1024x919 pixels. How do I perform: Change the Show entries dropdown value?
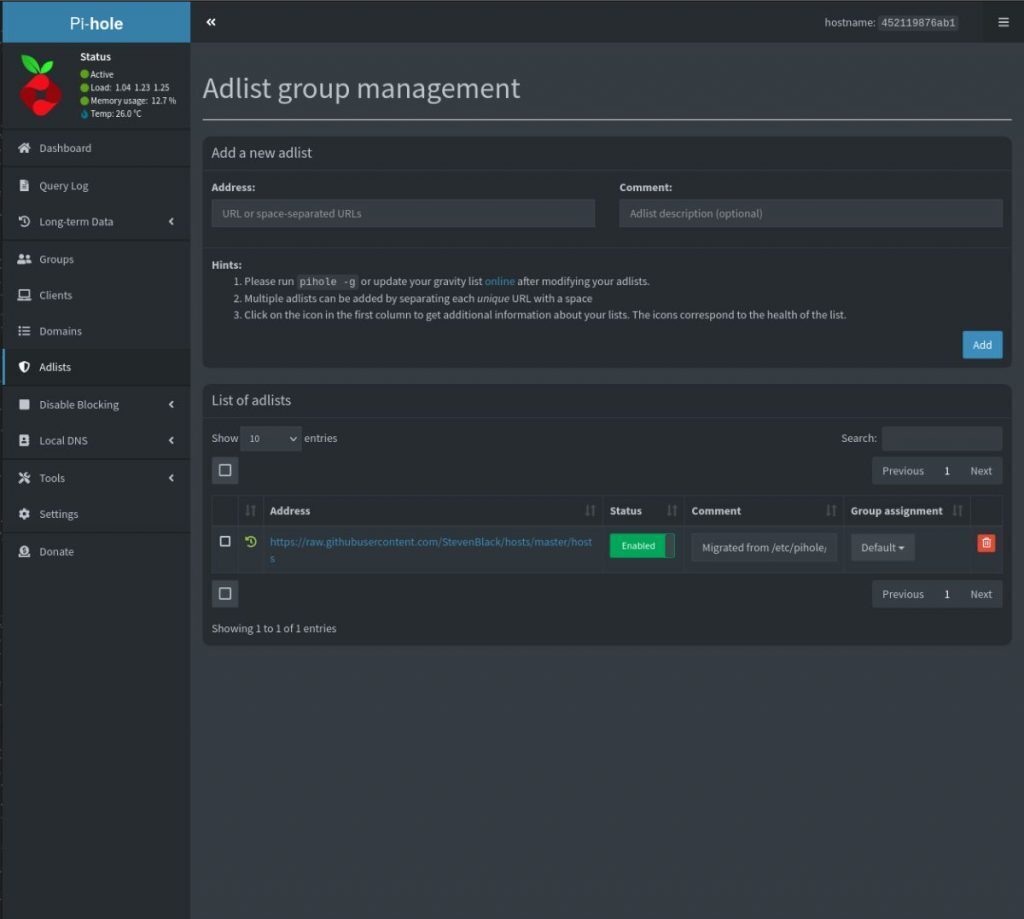click(270, 438)
